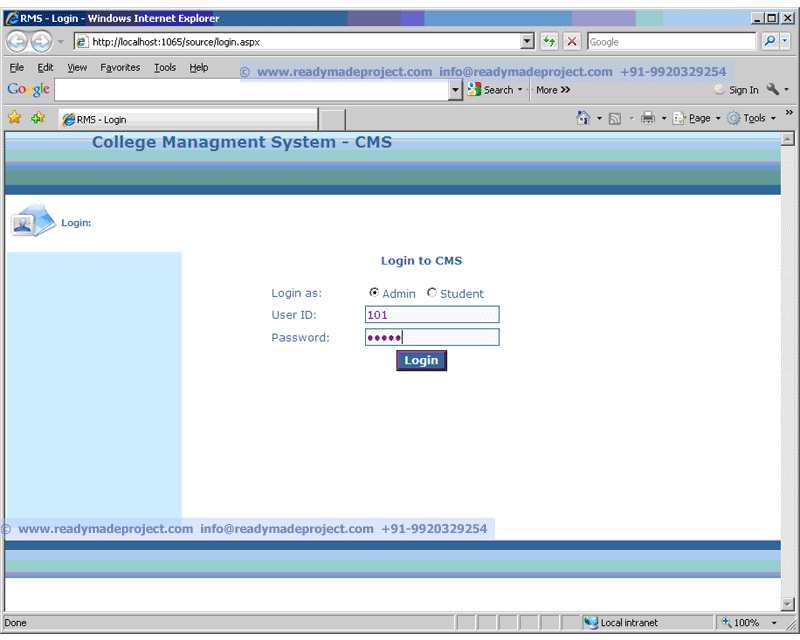Open the 100% zoom level dropdown
Image resolution: width=800 pixels, height=640 pixels.
774,623
